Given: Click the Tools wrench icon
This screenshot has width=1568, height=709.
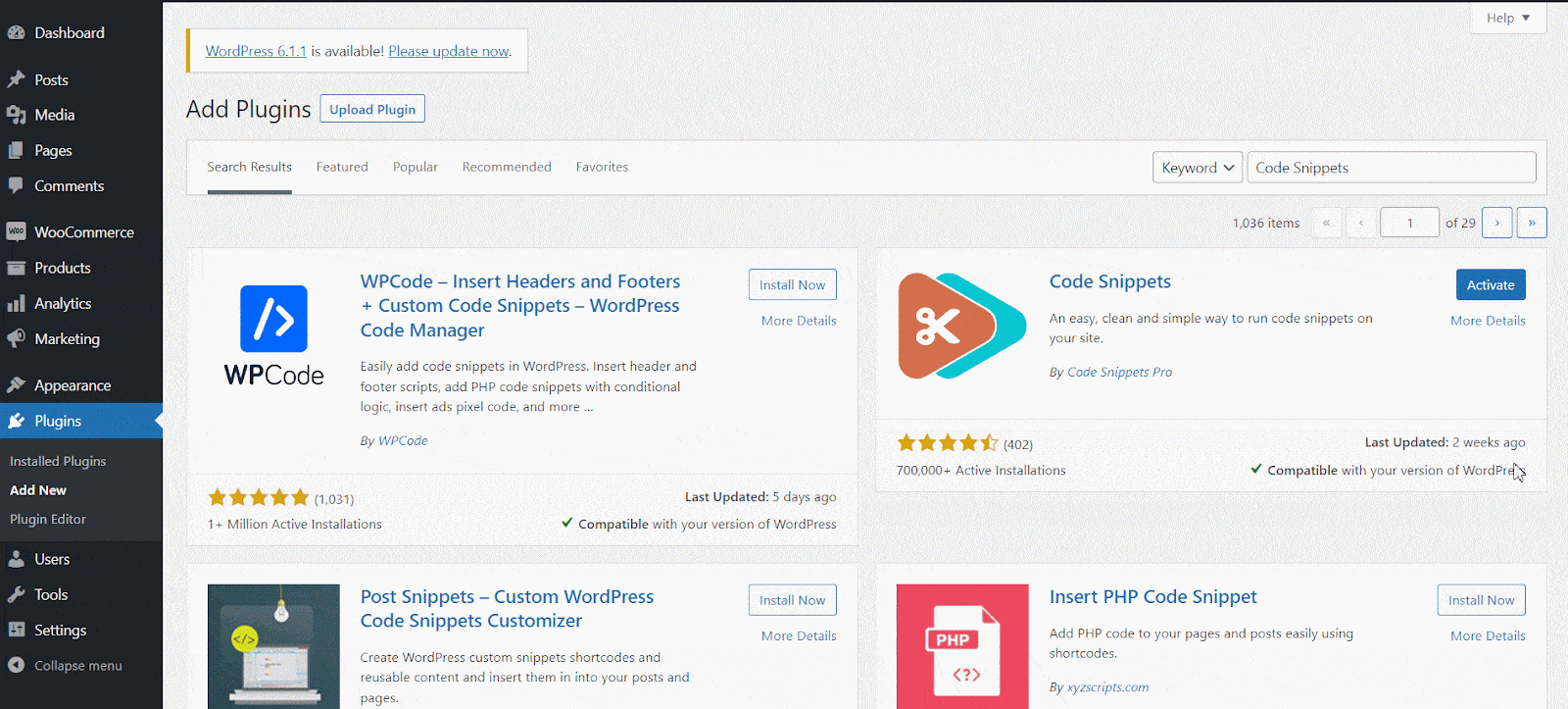Looking at the screenshot, I should click(x=16, y=594).
